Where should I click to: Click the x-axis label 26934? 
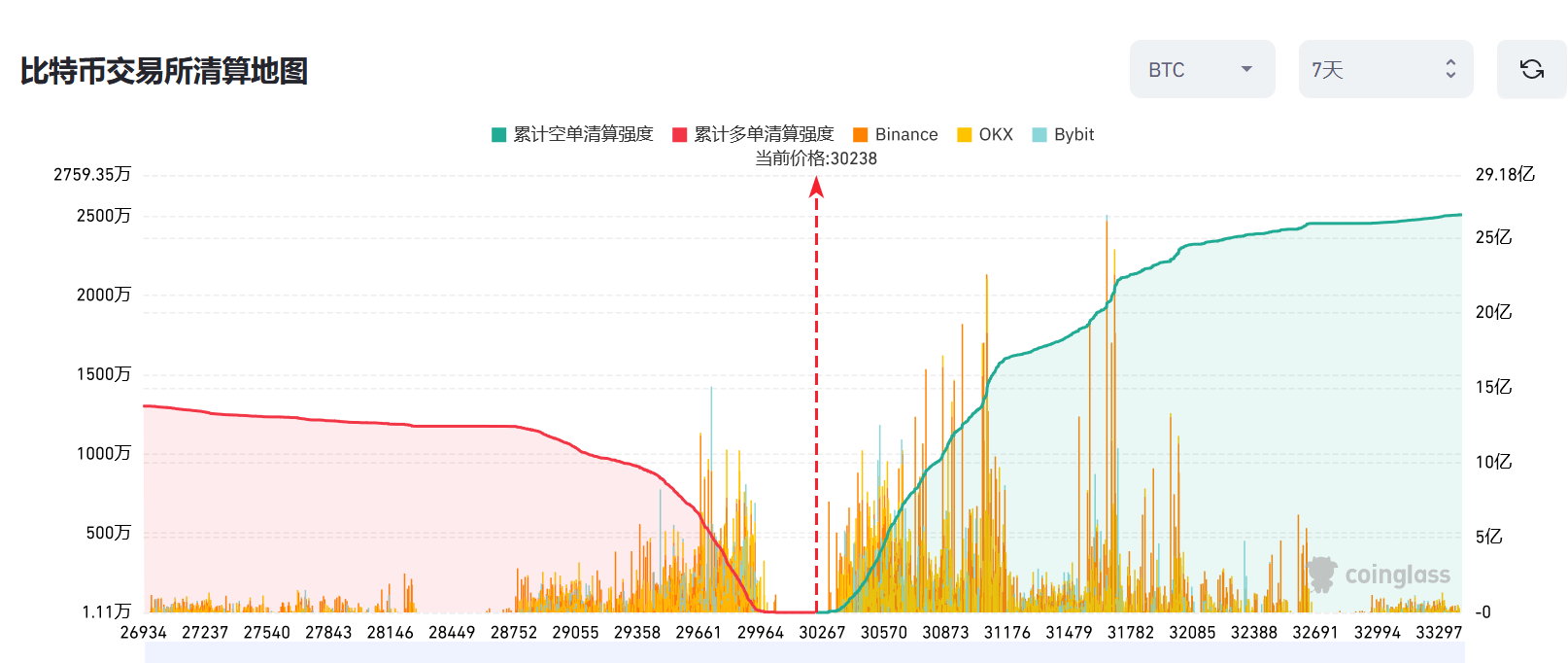144,632
